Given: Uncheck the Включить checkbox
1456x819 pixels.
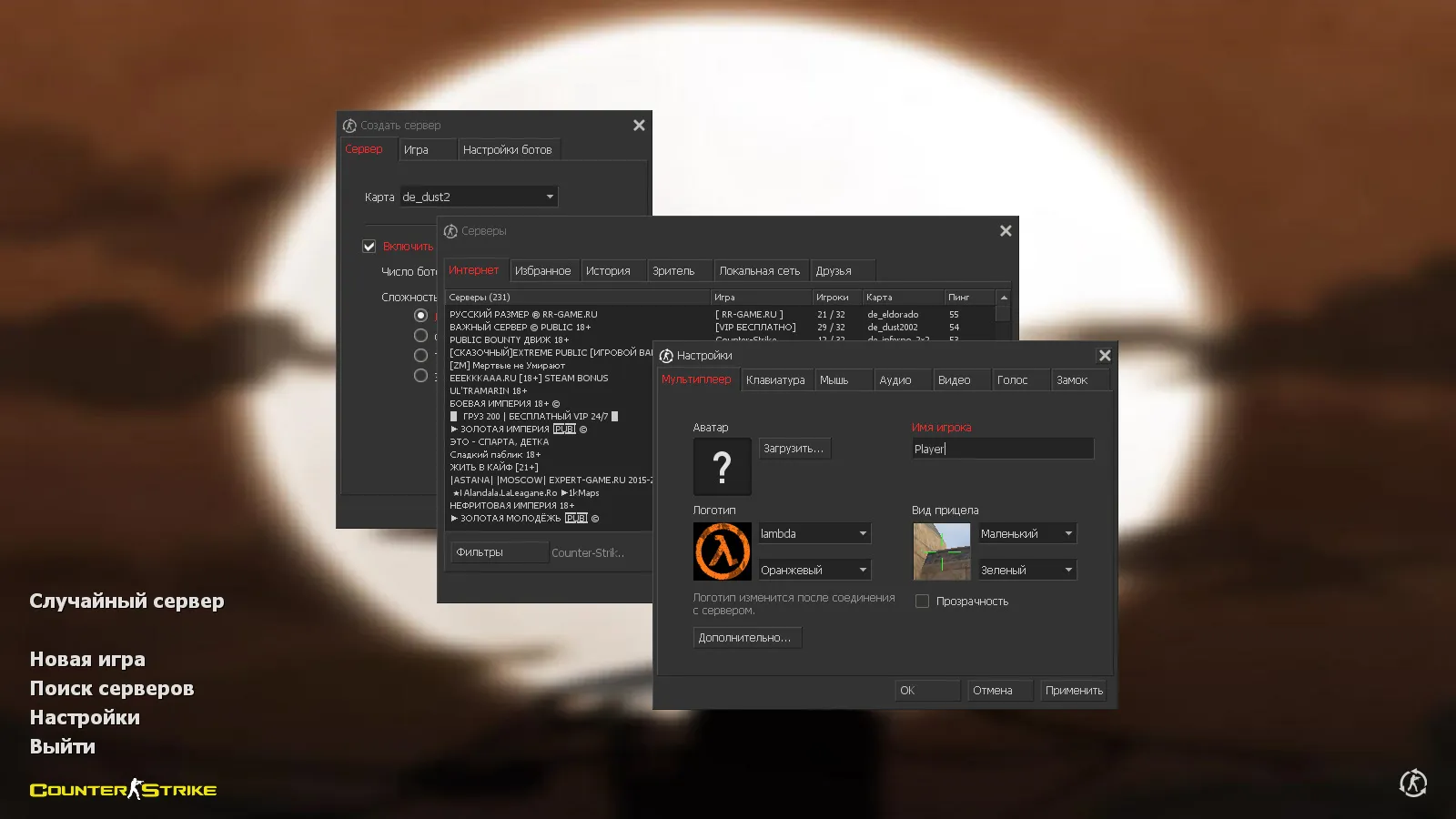Looking at the screenshot, I should tap(369, 246).
